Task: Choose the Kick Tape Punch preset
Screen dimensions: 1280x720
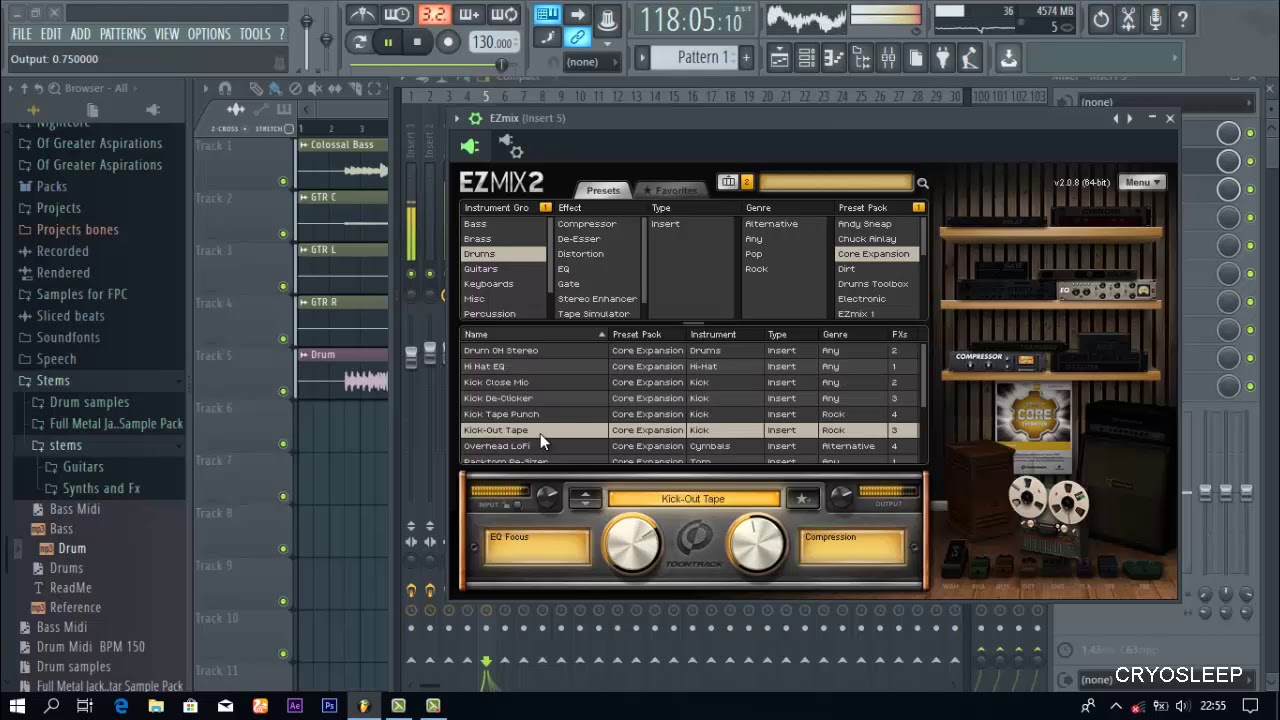Action: 690,414
